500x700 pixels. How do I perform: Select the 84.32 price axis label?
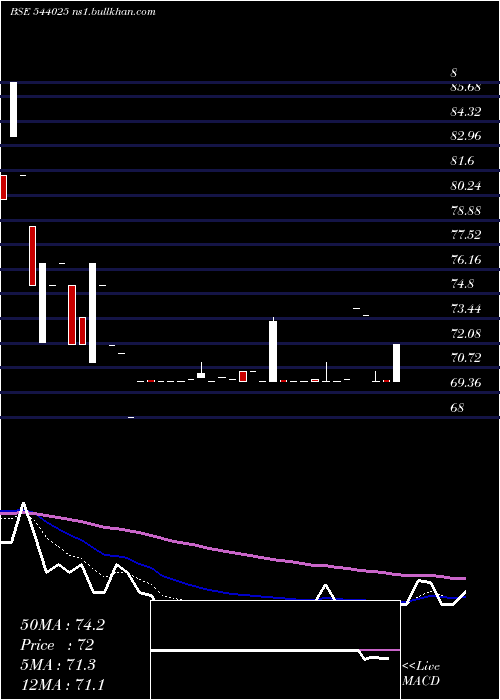point(466,112)
